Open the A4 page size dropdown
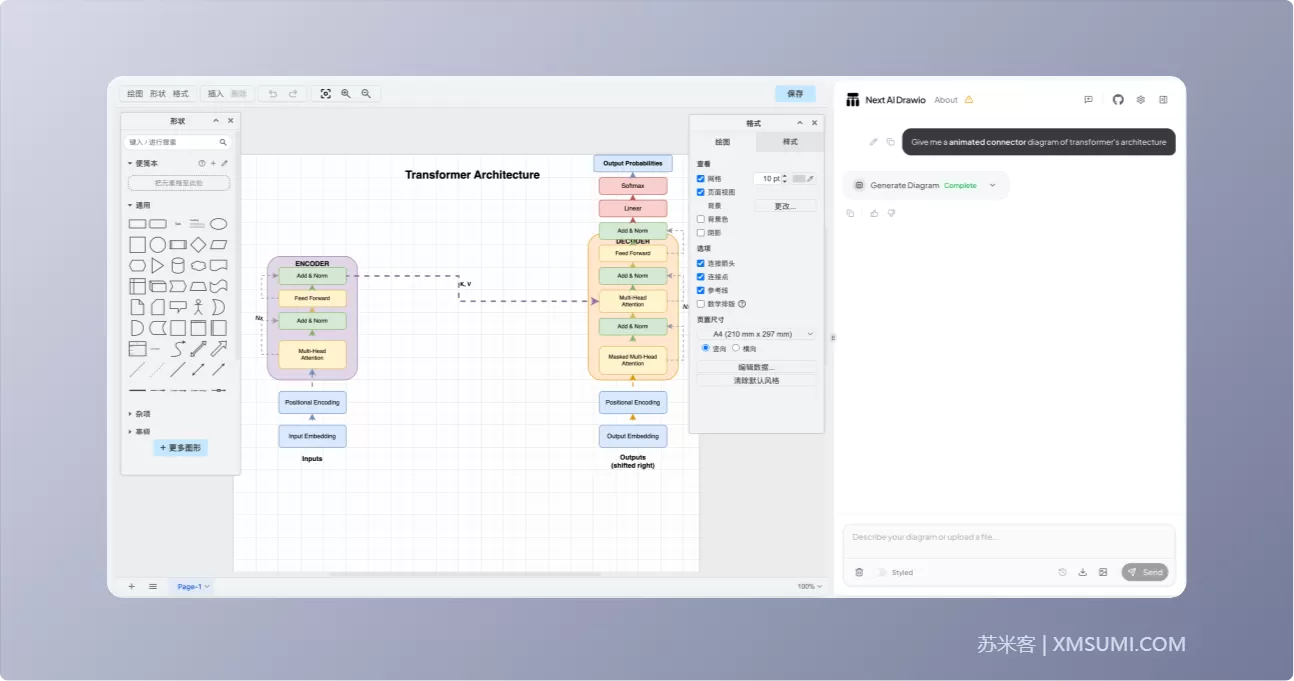 [757, 334]
